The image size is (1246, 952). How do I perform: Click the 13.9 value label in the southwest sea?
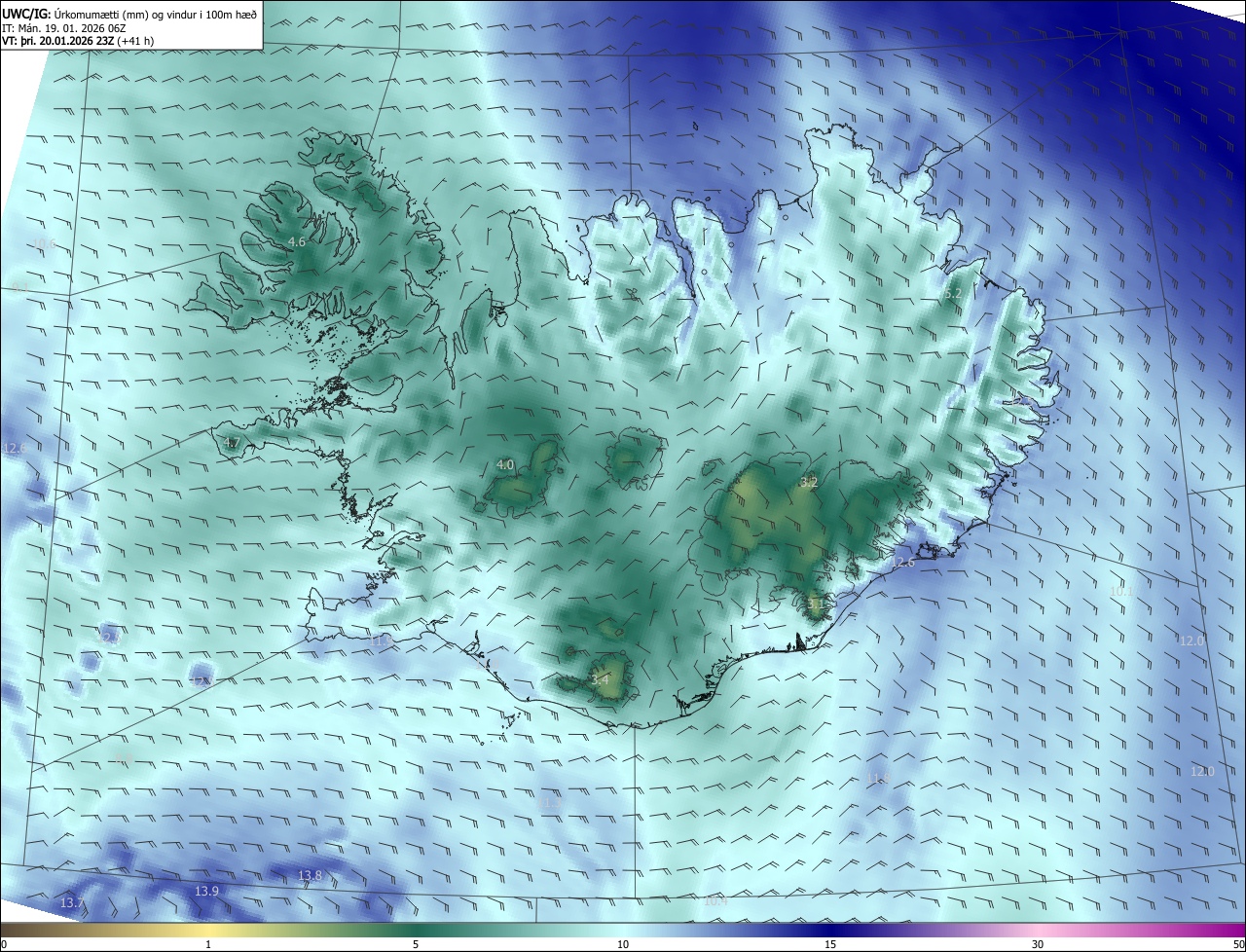[206, 892]
